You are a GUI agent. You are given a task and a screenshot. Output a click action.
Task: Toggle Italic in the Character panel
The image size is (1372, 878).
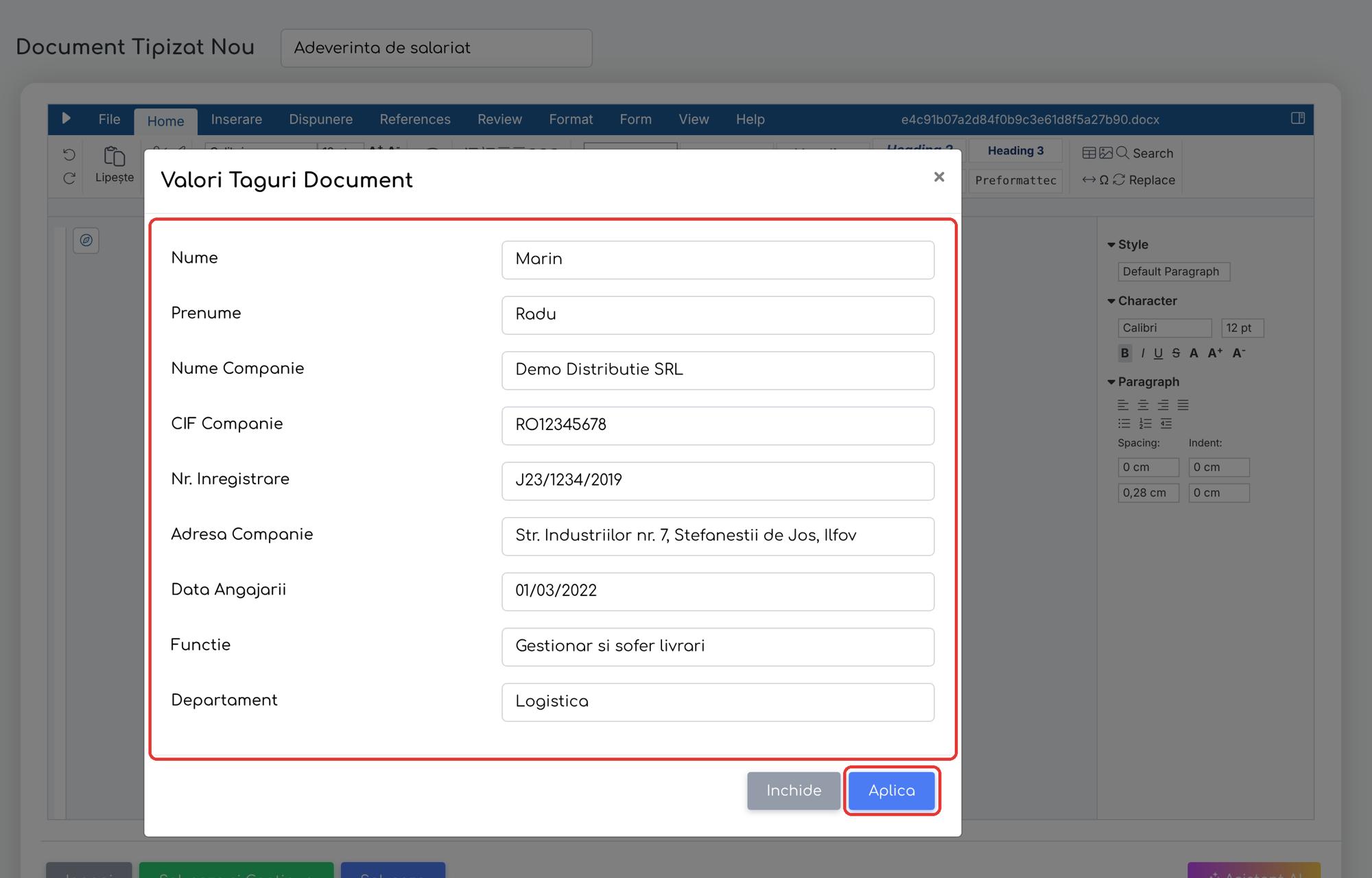click(x=1143, y=353)
